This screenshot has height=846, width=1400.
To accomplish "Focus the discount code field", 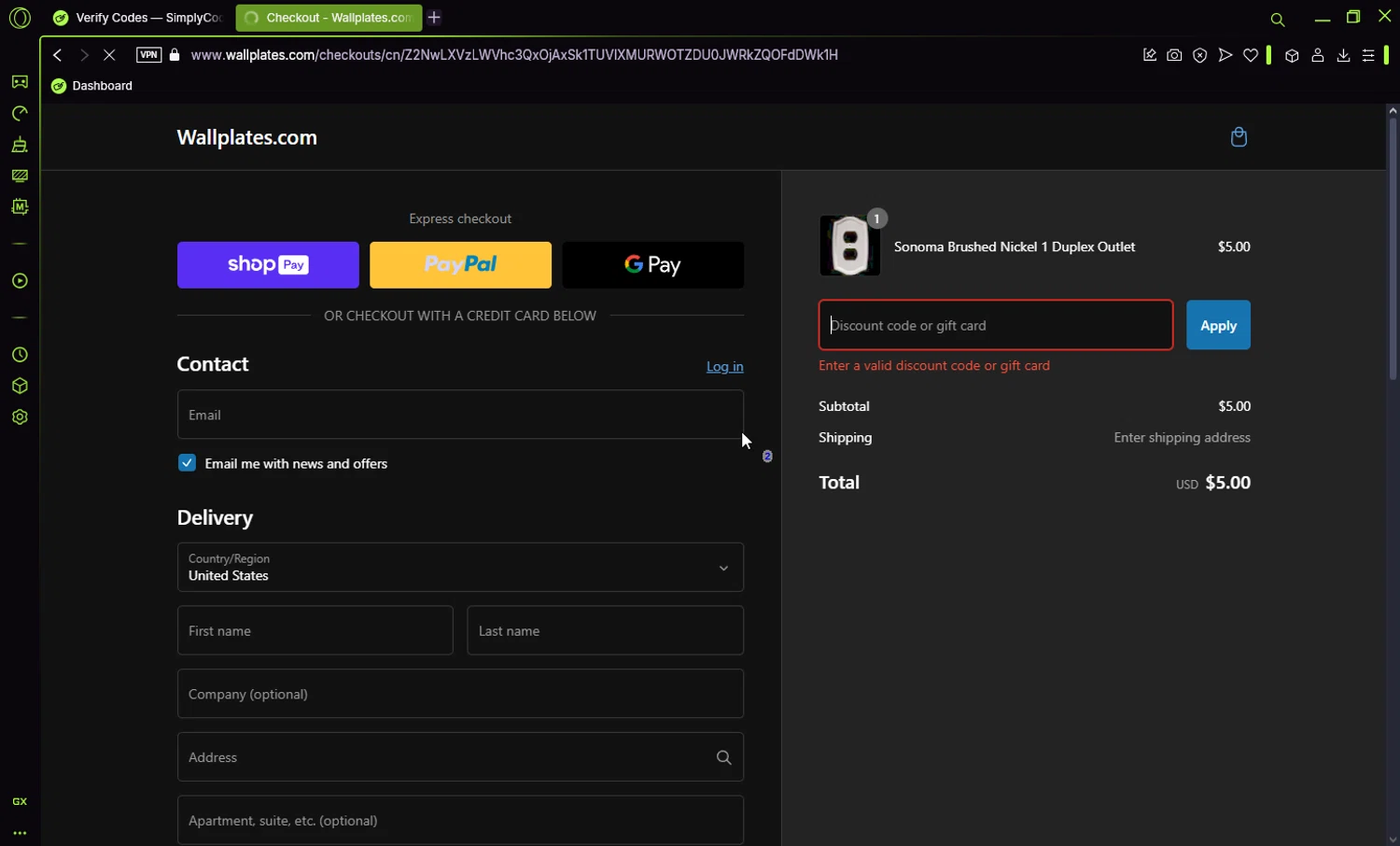I will (x=996, y=325).
